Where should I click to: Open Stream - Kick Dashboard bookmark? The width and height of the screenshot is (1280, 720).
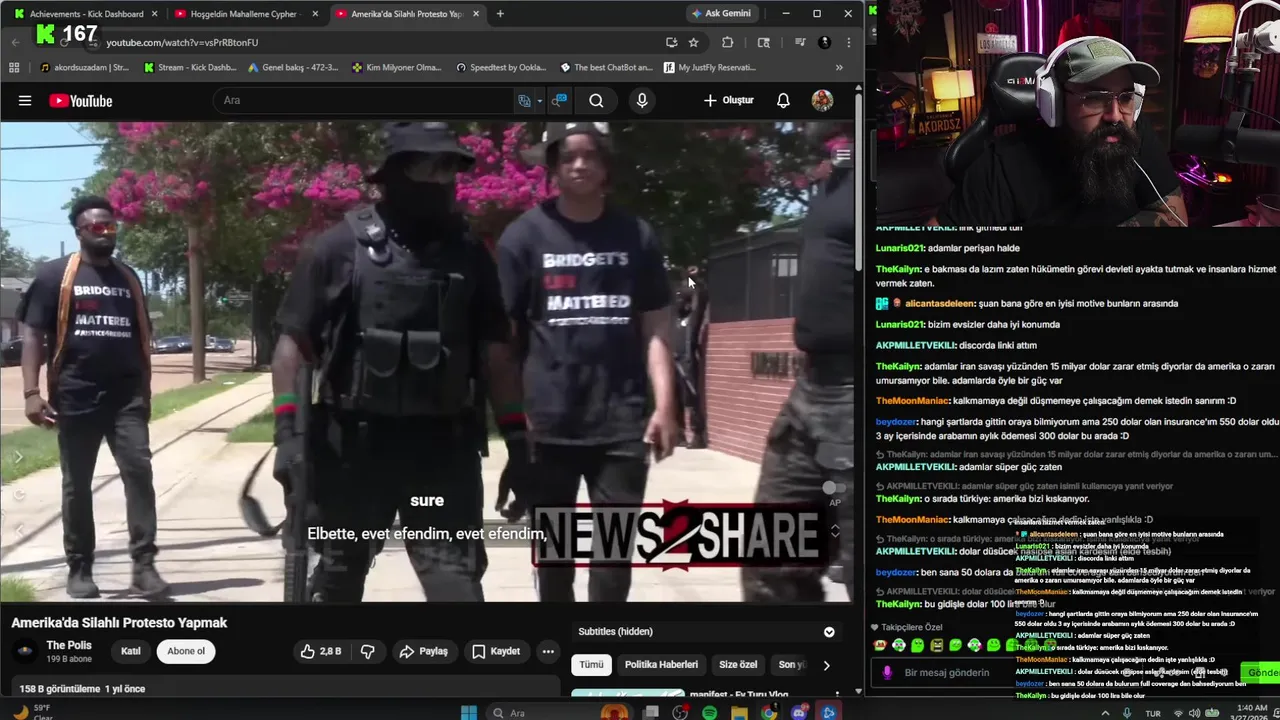190,68
